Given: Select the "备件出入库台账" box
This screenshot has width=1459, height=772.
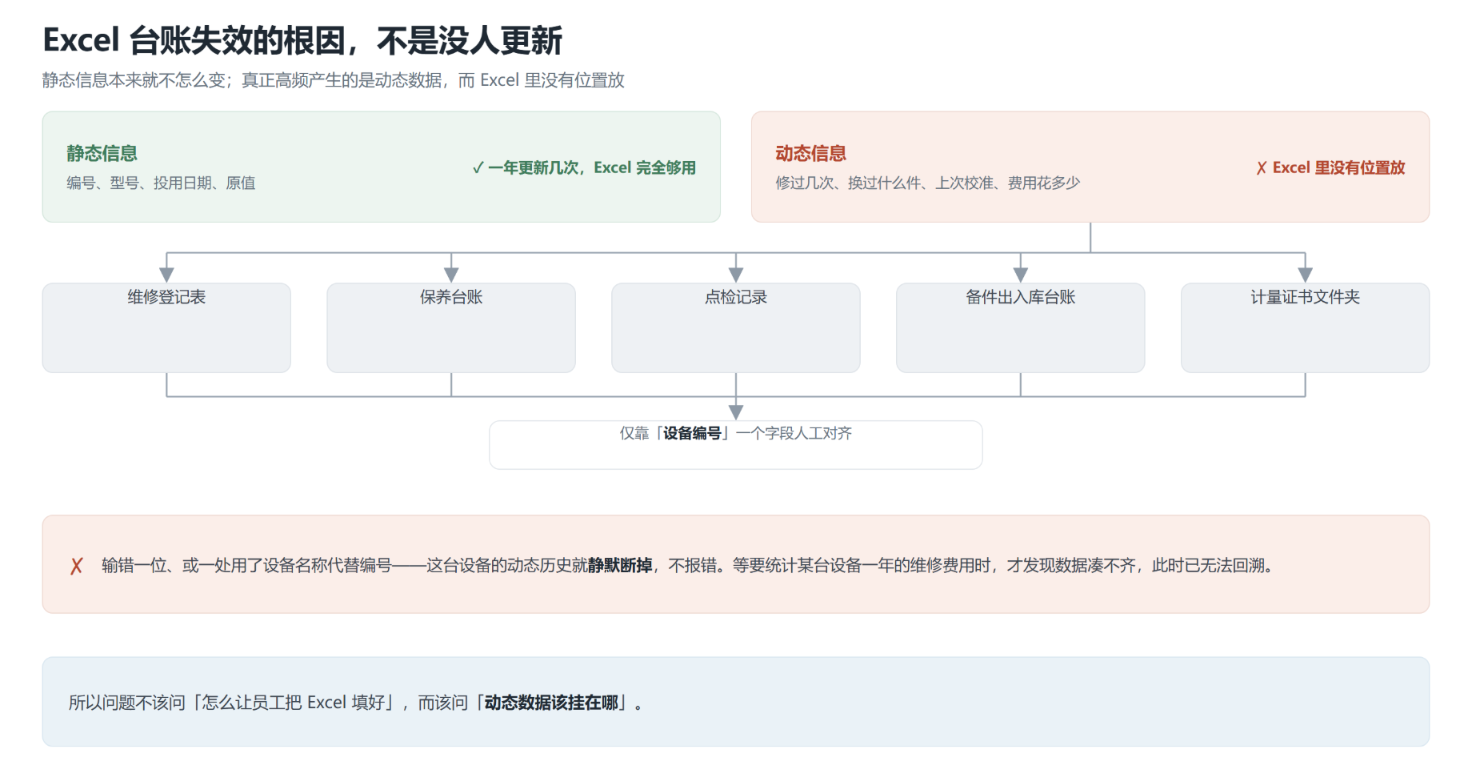Looking at the screenshot, I should pos(1020,328).
